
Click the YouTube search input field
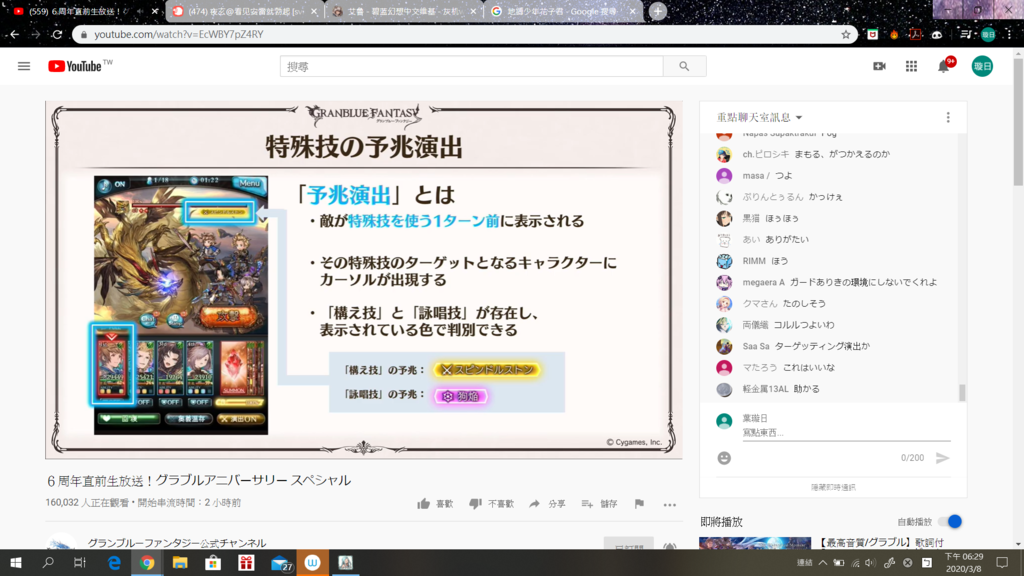[x=472, y=66]
